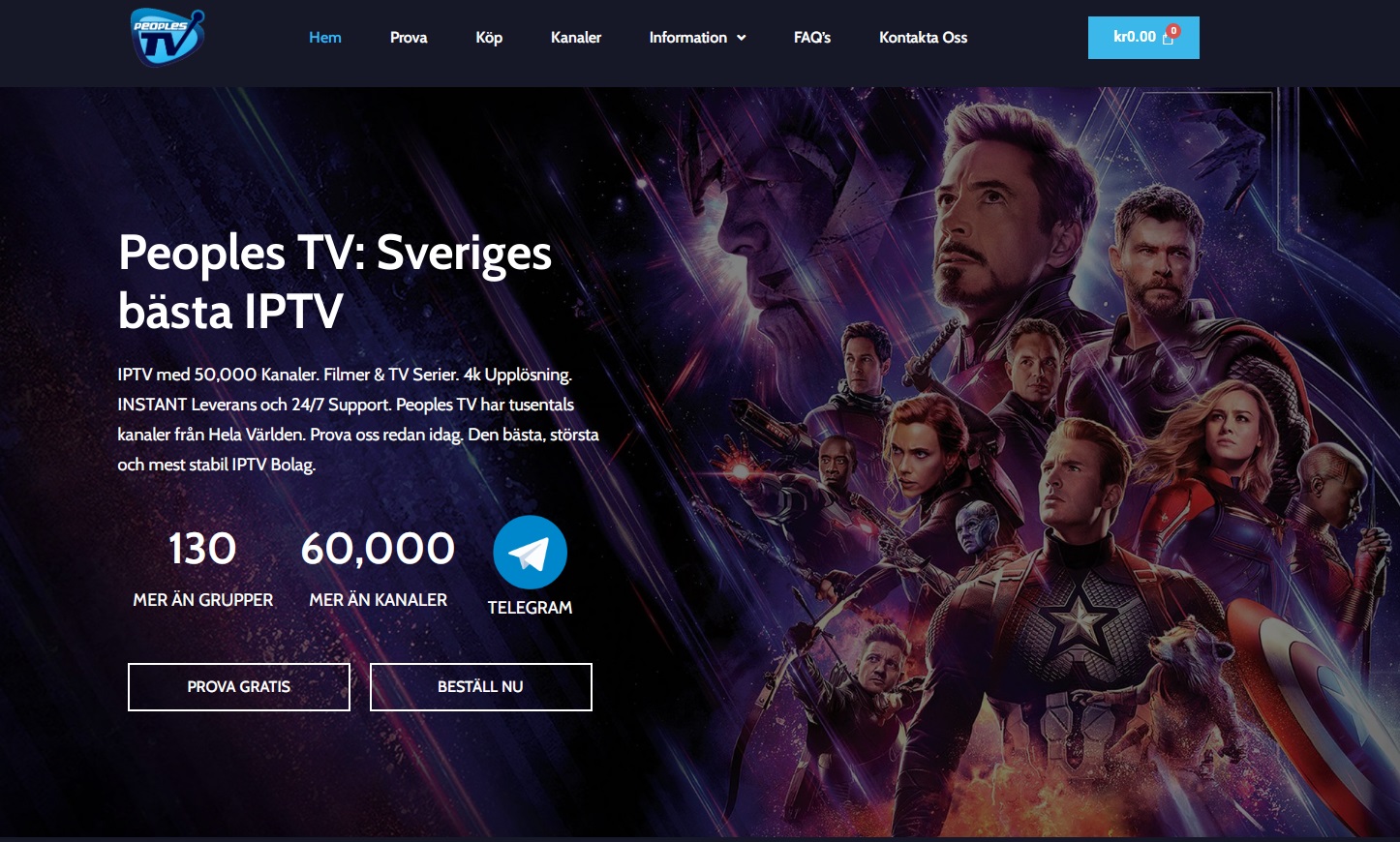Click the shopping cart icon
This screenshot has width=1400, height=842.
(1168, 39)
